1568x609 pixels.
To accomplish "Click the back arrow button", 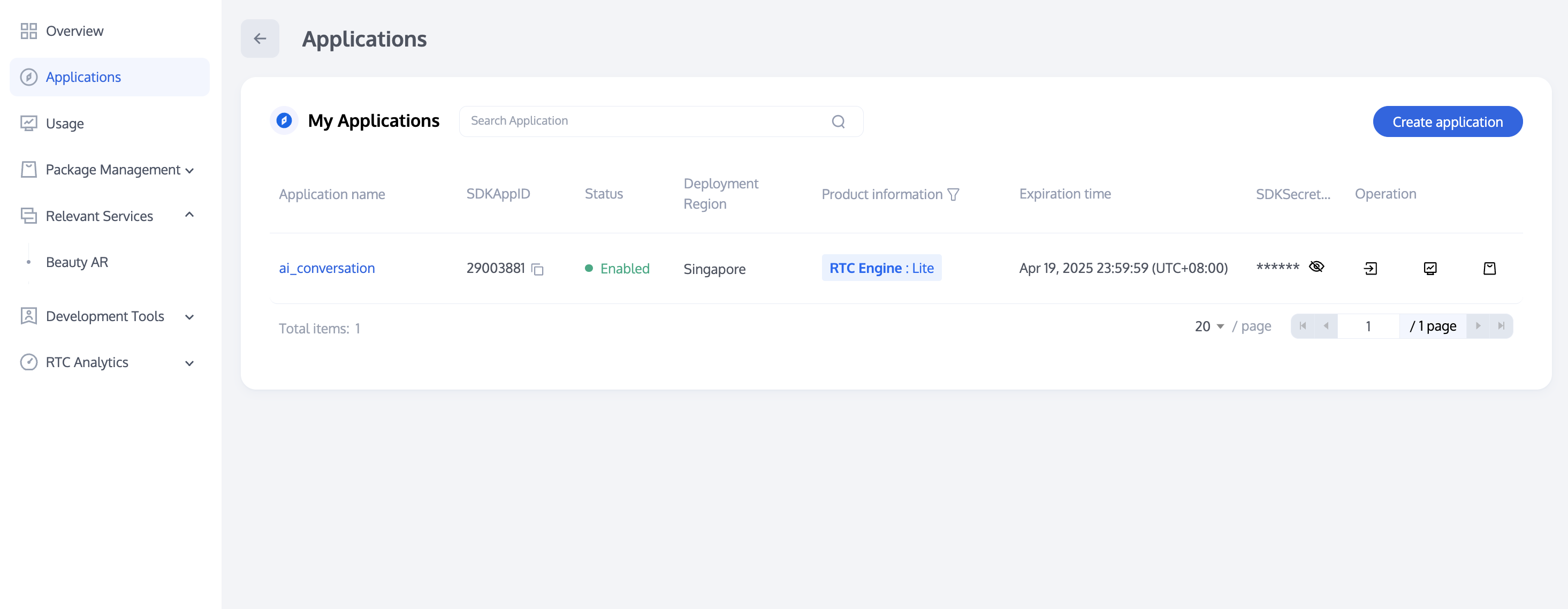I will [x=260, y=39].
